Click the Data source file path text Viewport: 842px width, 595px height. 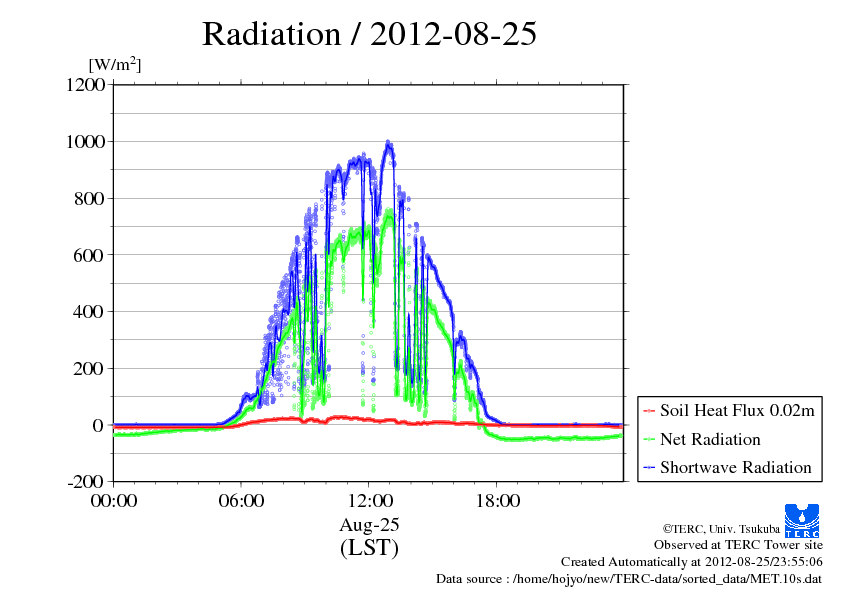point(629,579)
